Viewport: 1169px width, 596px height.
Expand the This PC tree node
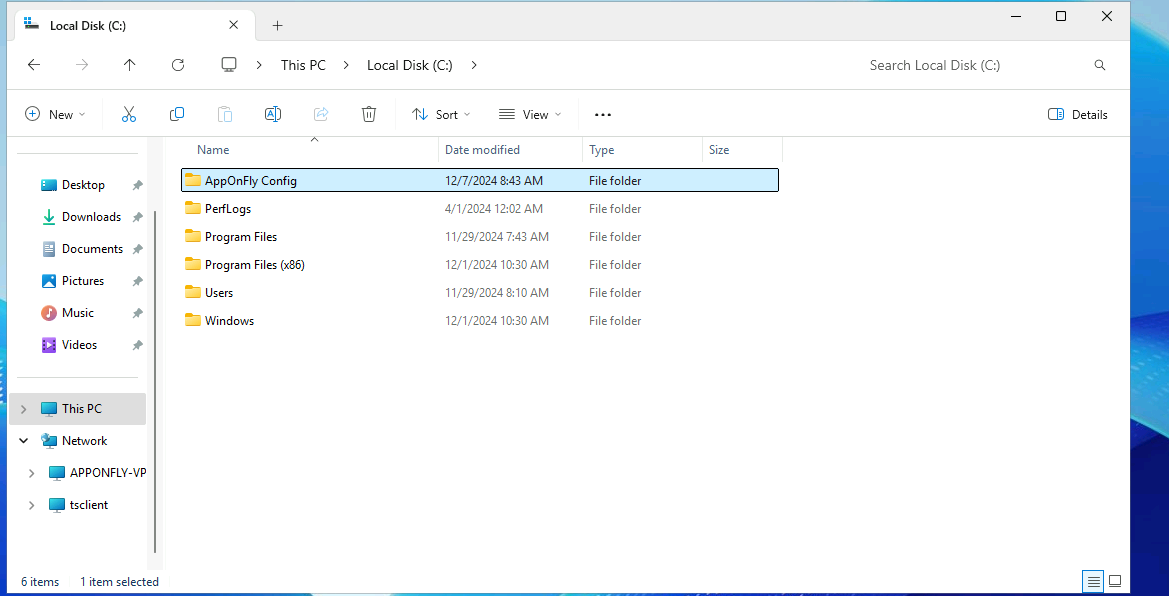tap(24, 409)
